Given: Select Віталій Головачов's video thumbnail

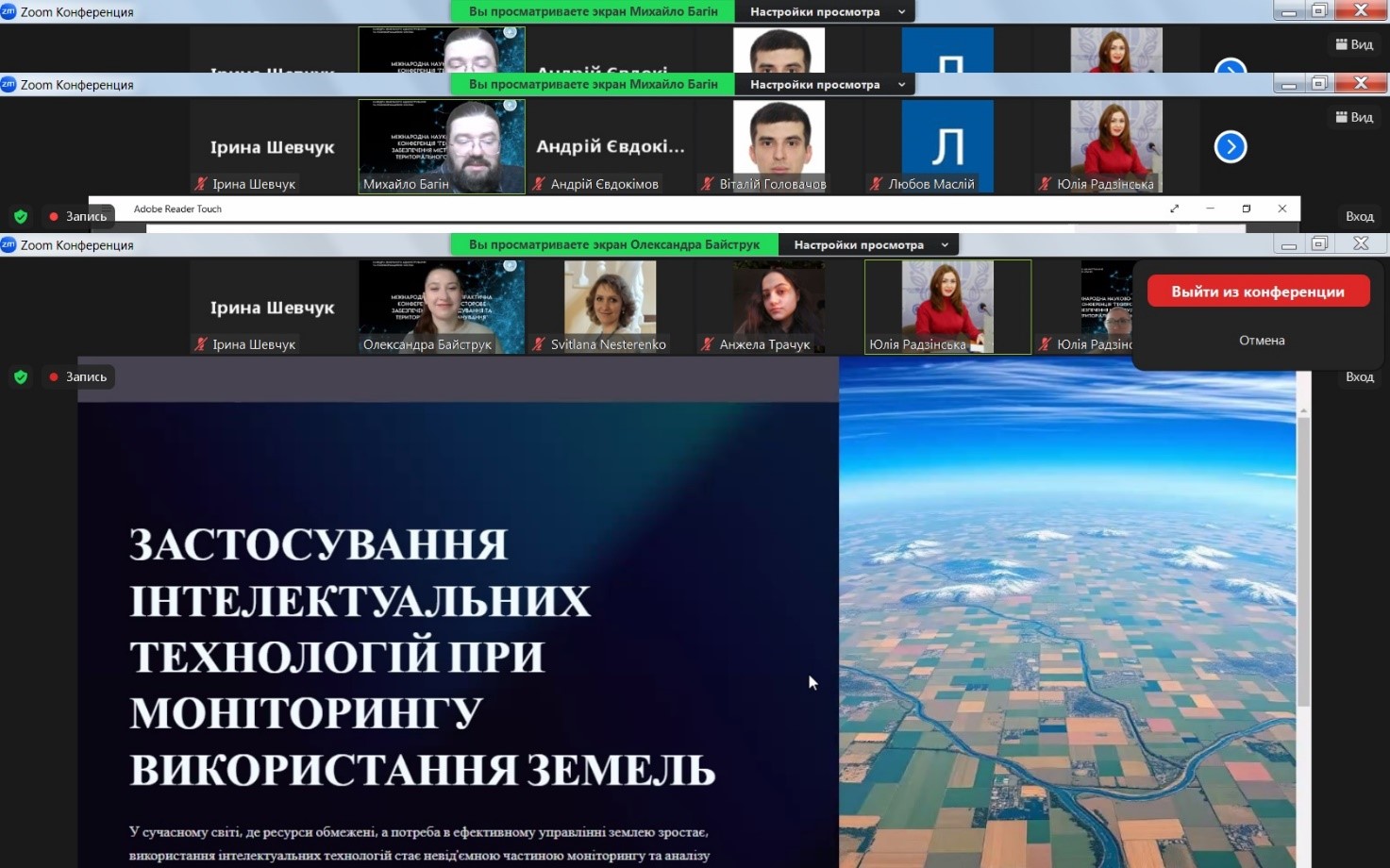Looking at the screenshot, I should (x=779, y=146).
